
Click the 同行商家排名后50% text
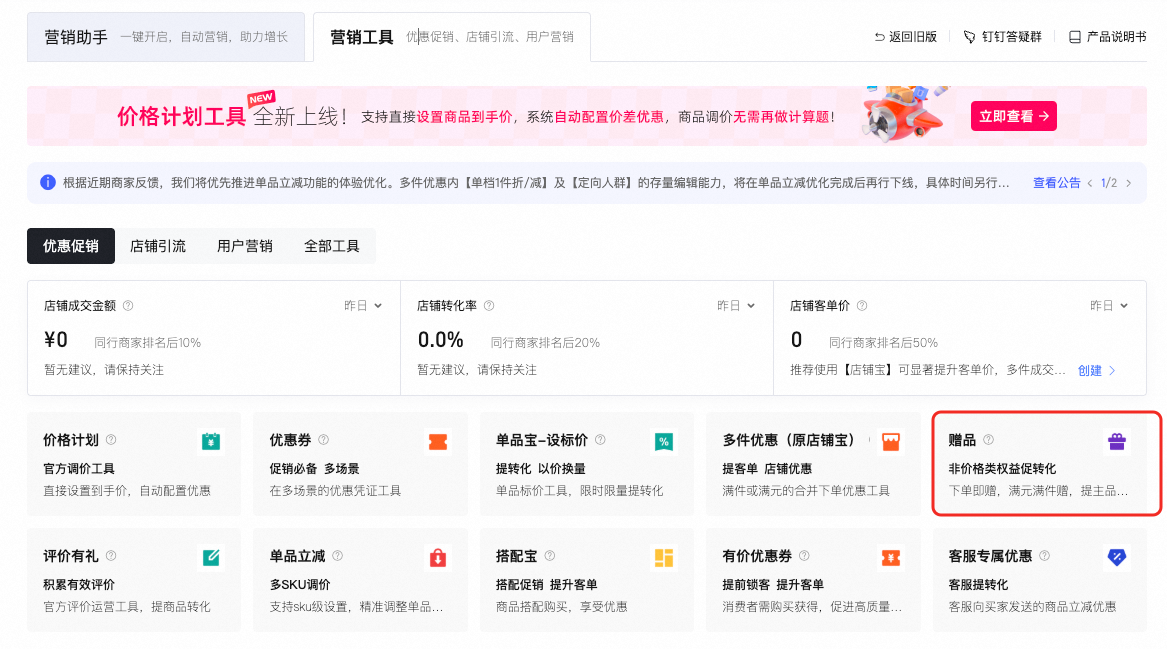[x=883, y=342]
